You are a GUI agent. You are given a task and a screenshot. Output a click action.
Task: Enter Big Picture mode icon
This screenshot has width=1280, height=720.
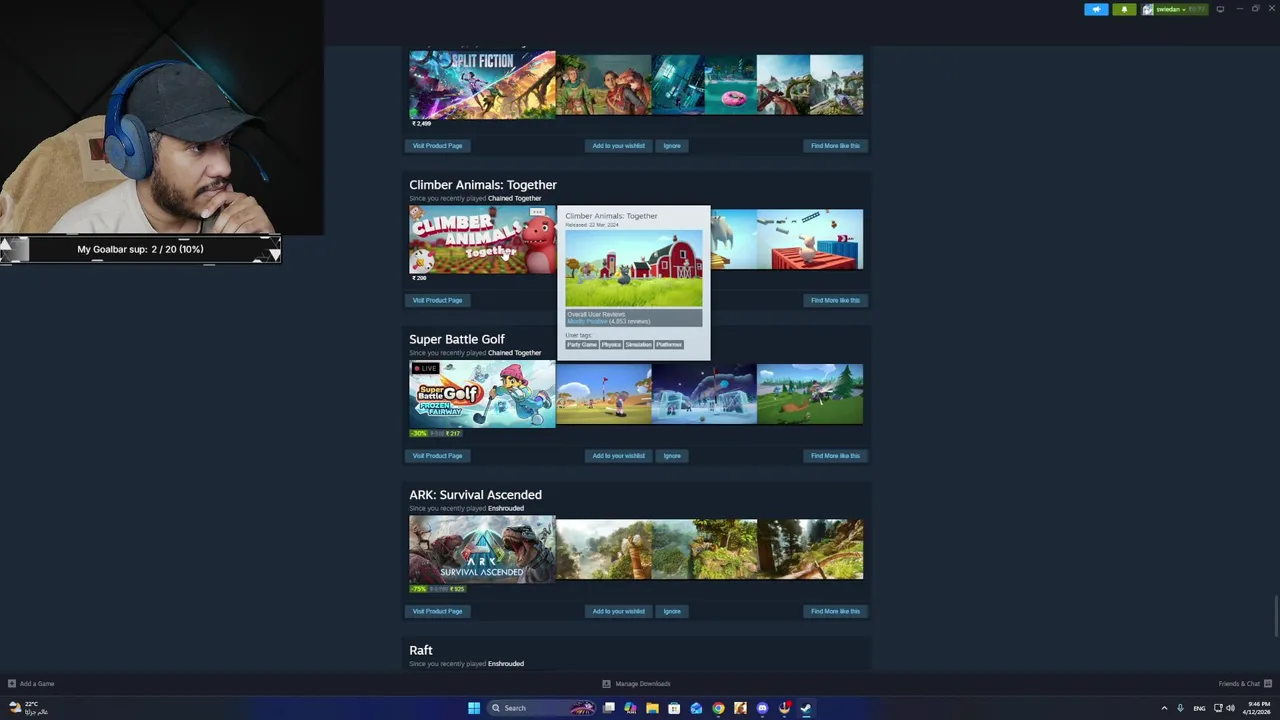point(1220,9)
